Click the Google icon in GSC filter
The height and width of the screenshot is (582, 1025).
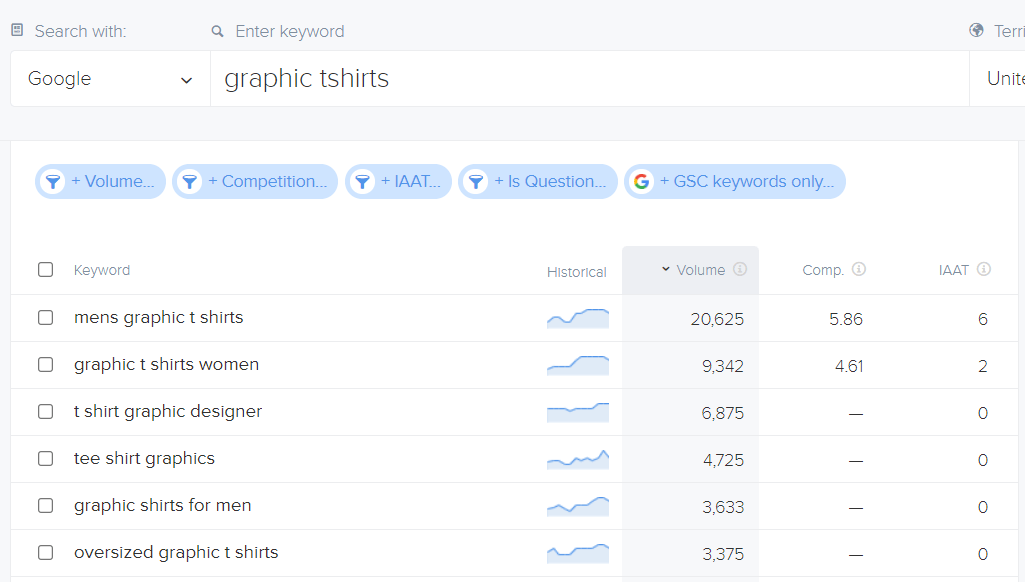point(642,182)
